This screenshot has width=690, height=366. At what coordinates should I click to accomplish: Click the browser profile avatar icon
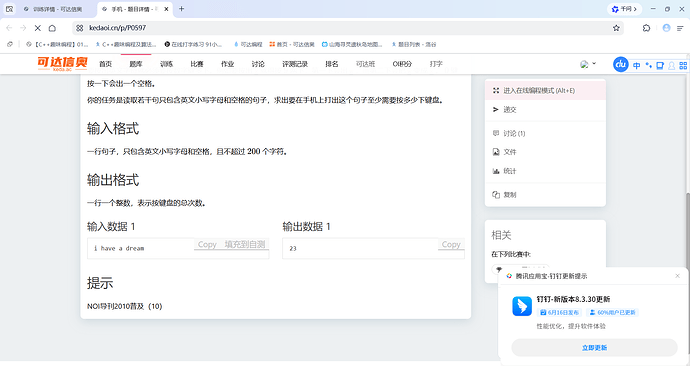click(x=666, y=28)
